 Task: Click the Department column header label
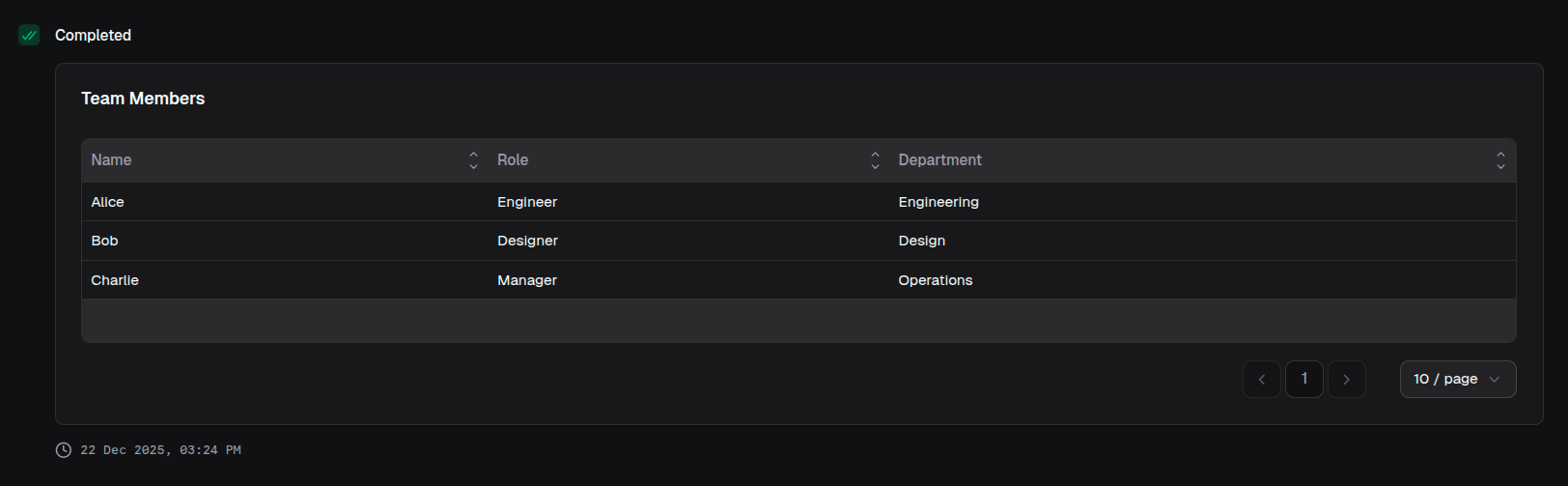coord(939,160)
